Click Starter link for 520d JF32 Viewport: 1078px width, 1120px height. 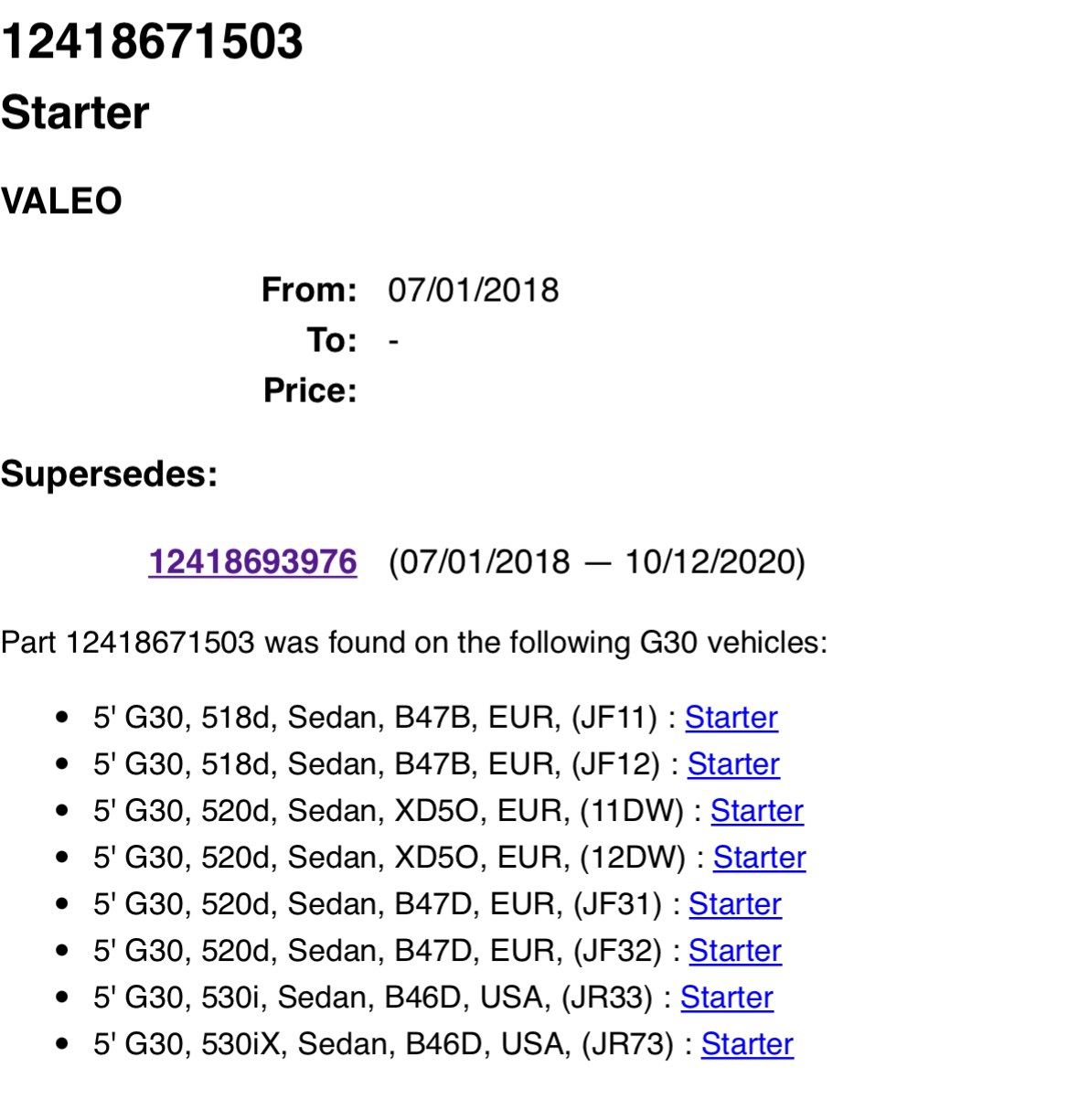[x=734, y=951]
